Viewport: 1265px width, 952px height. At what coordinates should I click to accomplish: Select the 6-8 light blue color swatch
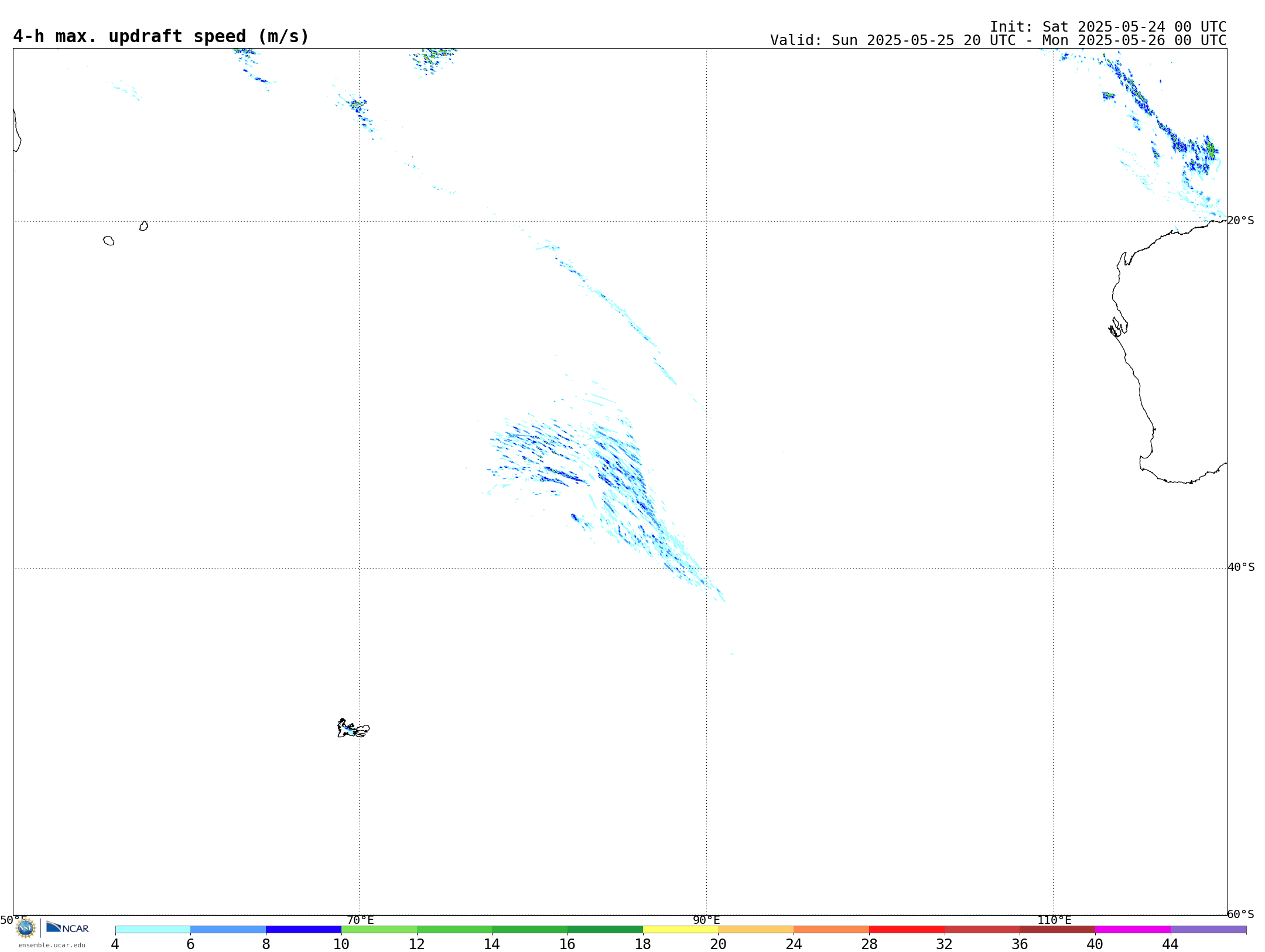tap(228, 930)
